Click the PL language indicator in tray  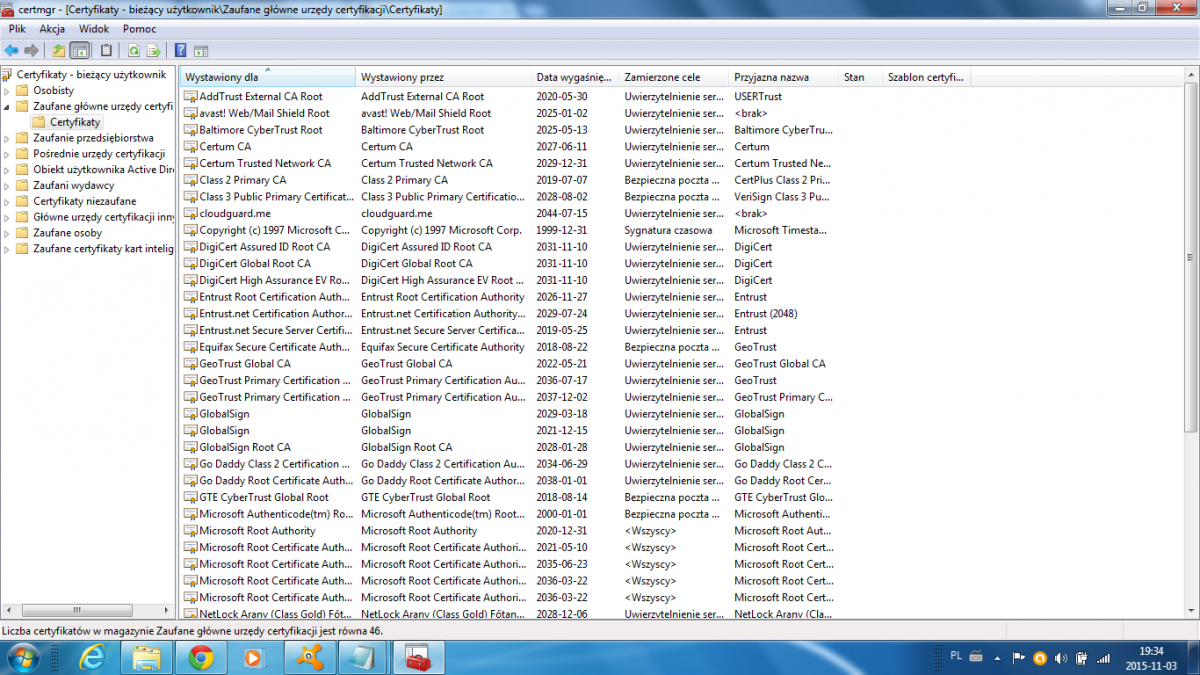click(956, 656)
